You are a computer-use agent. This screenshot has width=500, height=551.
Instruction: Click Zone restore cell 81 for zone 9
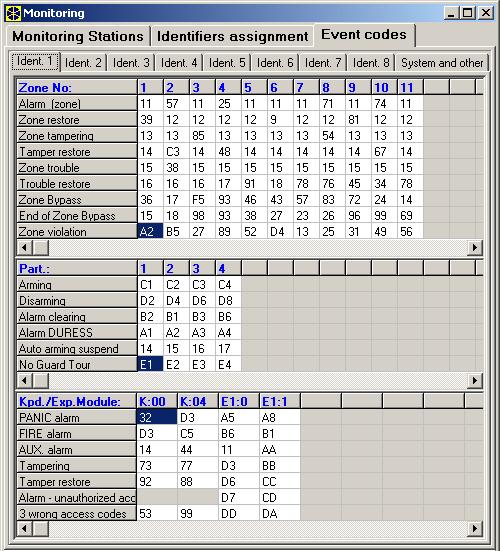(x=358, y=119)
